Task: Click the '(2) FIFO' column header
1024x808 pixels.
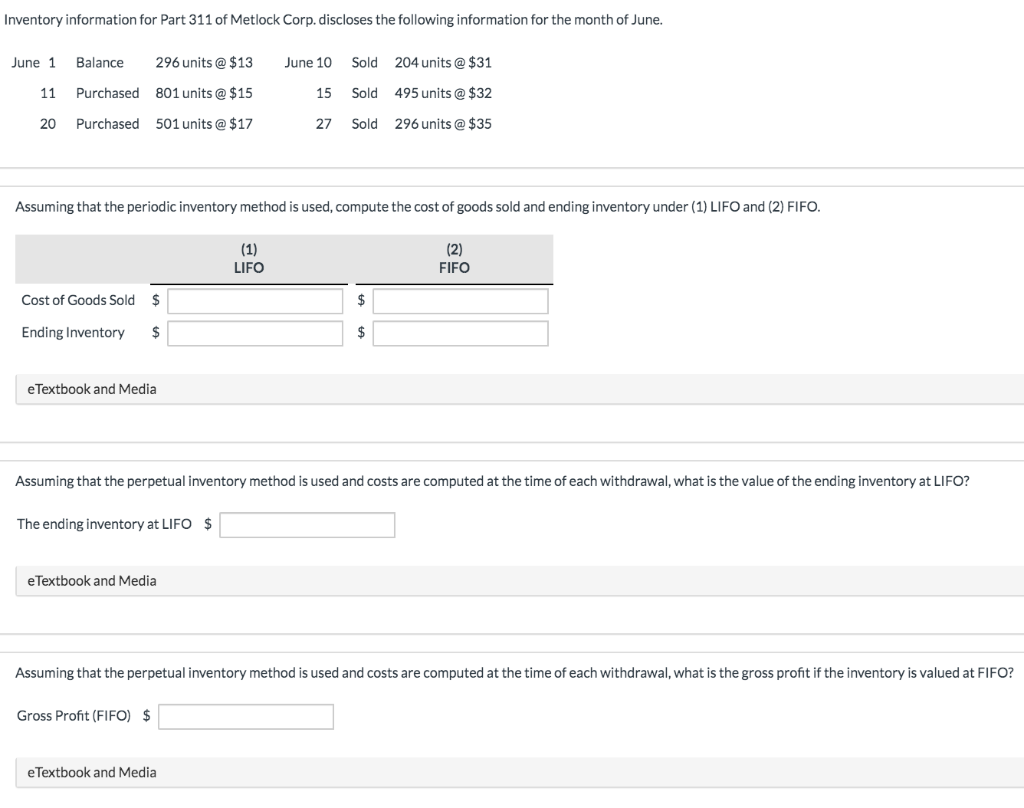Action: coord(454,259)
